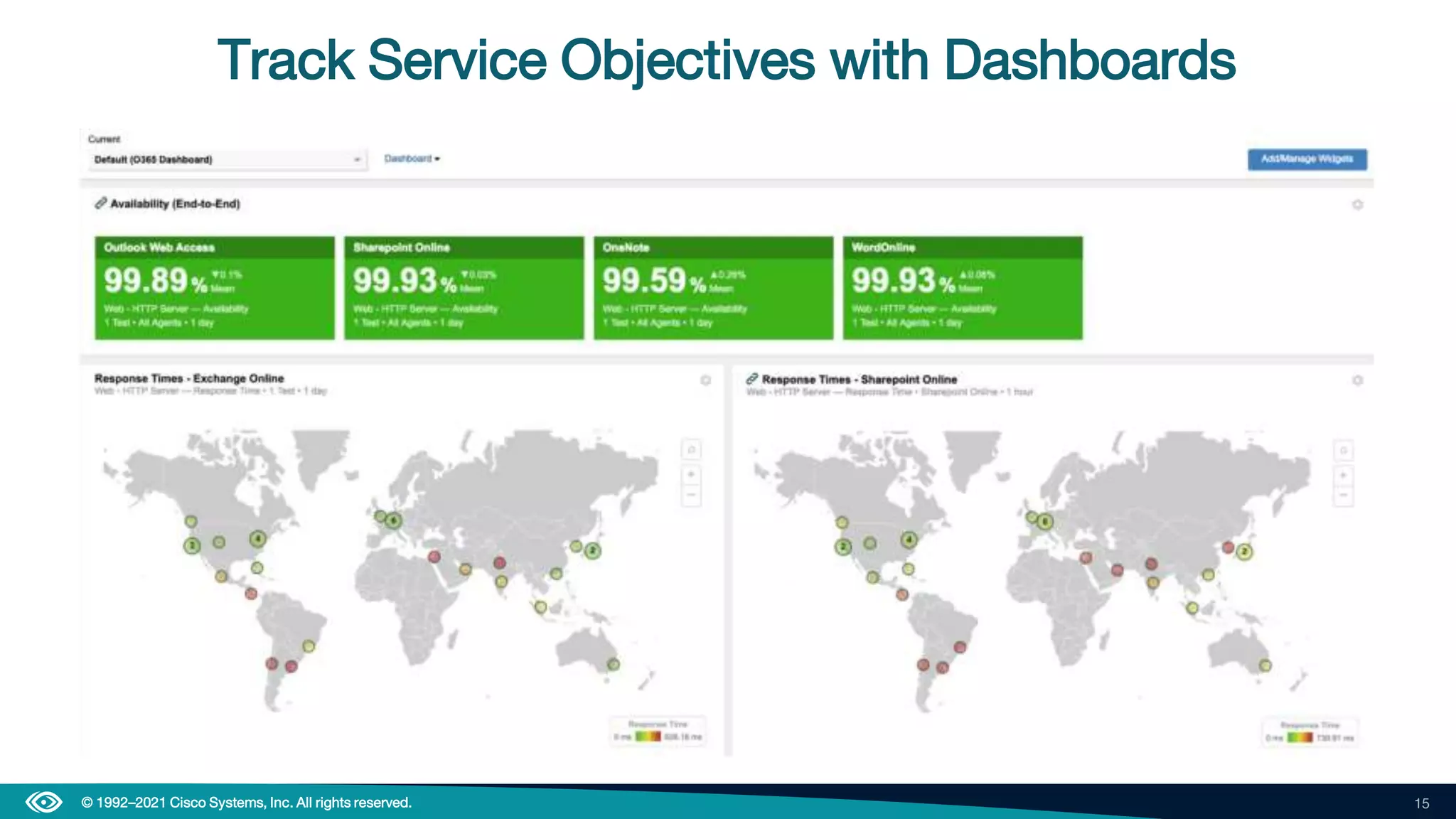Screen dimensions: 1456x819
Task: Select the Japan cluster marker labeled 2 on Exchange map
Action: (x=593, y=550)
